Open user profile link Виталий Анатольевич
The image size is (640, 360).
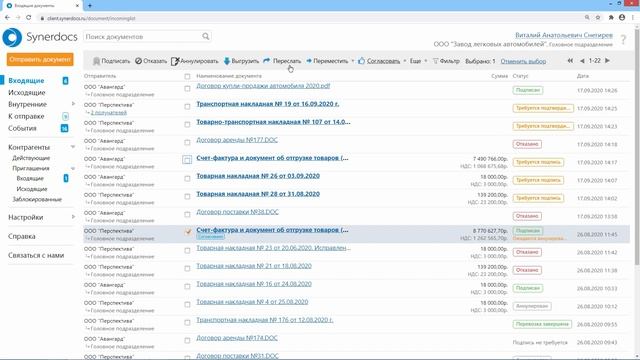pos(564,35)
